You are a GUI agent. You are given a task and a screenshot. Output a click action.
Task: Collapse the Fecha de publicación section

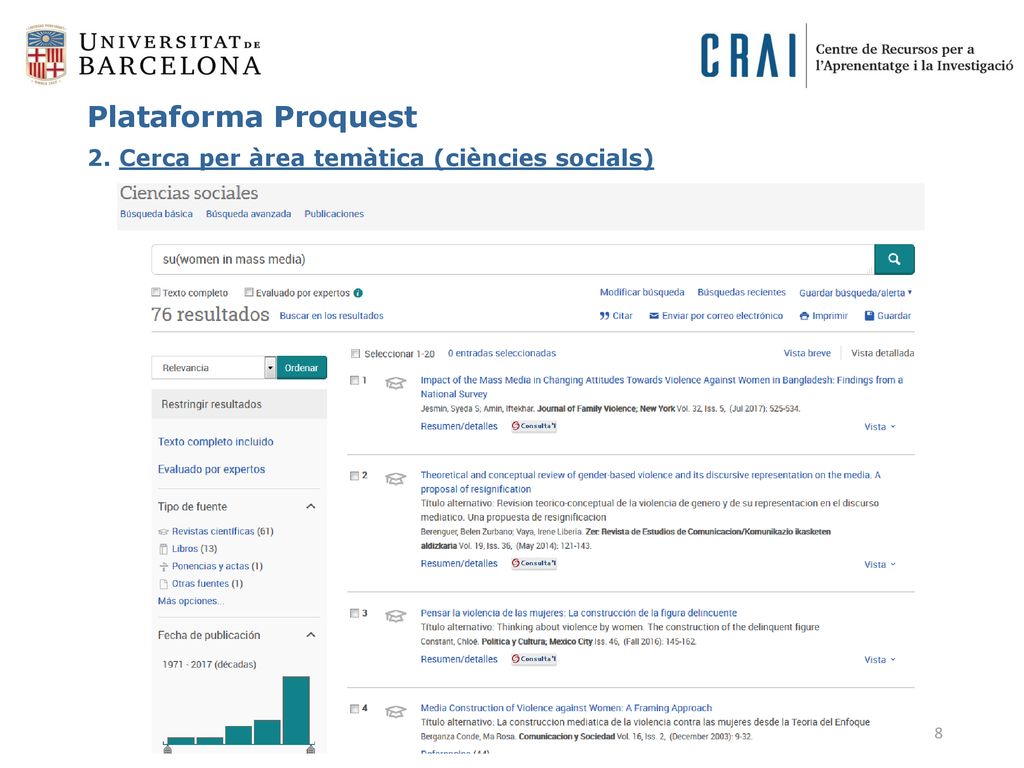tap(311, 635)
